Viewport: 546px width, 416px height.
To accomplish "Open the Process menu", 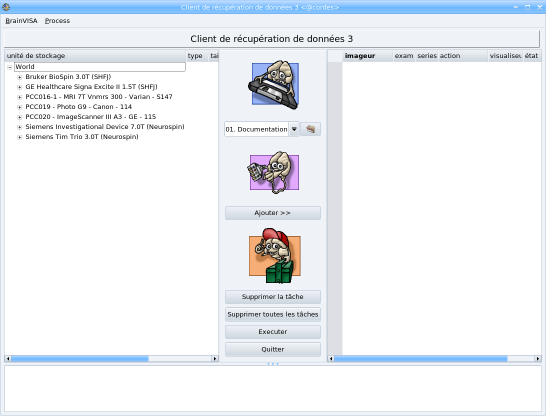I will click(57, 21).
